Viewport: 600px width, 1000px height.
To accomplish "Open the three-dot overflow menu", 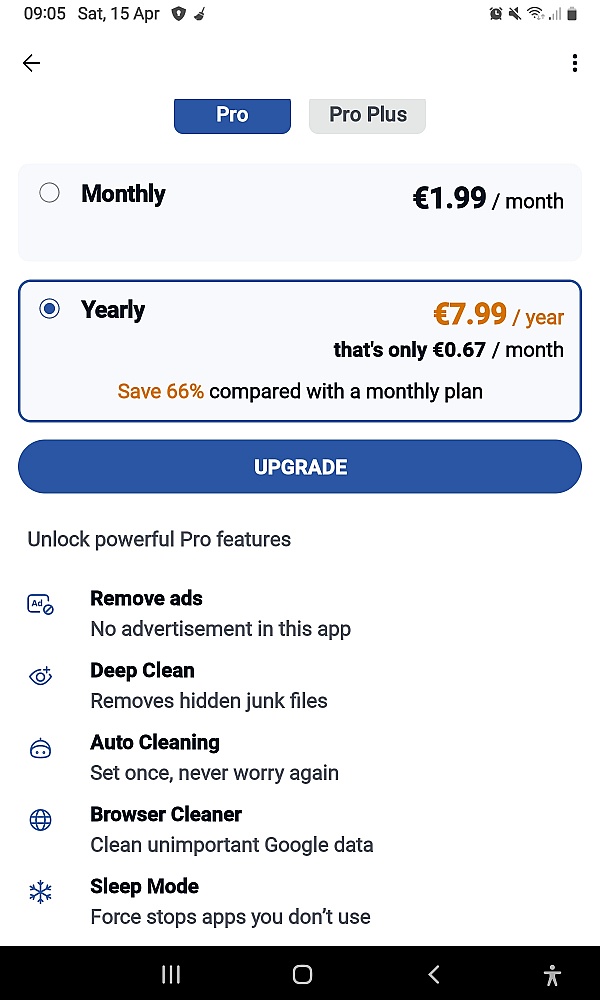I will tap(574, 62).
